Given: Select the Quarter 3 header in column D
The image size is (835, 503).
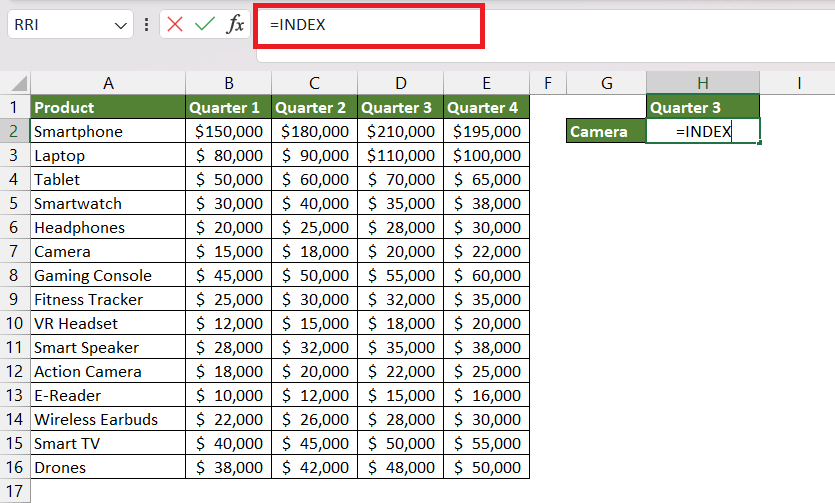Looking at the screenshot, I should pyautogui.click(x=400, y=108).
